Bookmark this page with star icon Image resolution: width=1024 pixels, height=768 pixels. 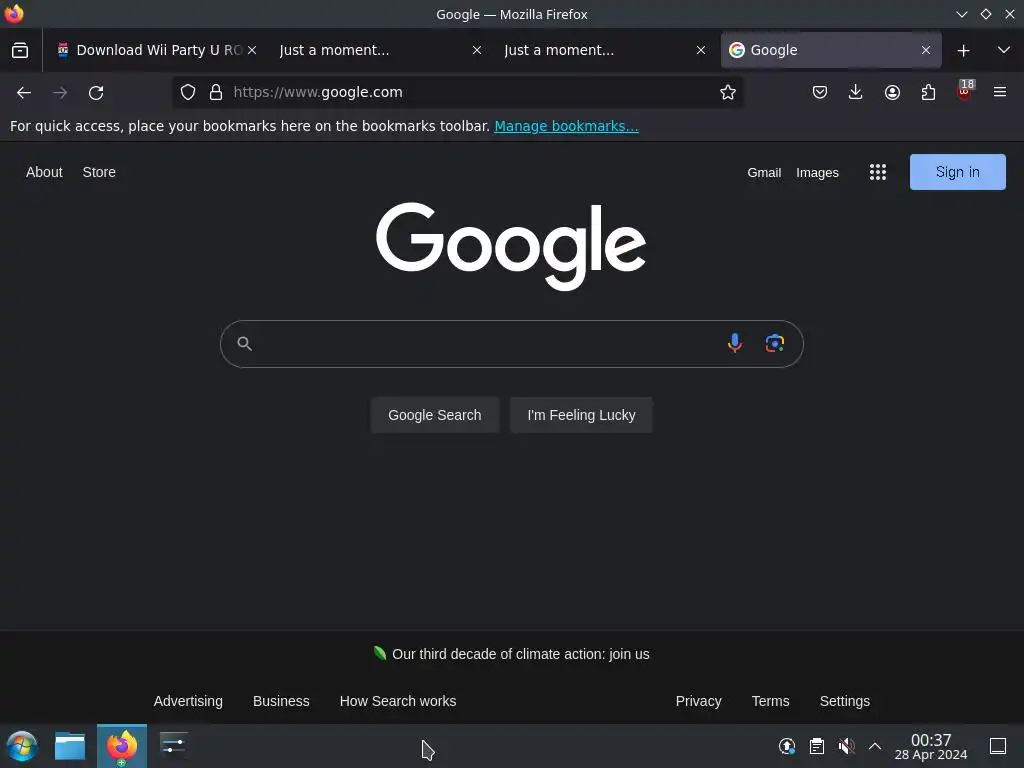coord(728,93)
